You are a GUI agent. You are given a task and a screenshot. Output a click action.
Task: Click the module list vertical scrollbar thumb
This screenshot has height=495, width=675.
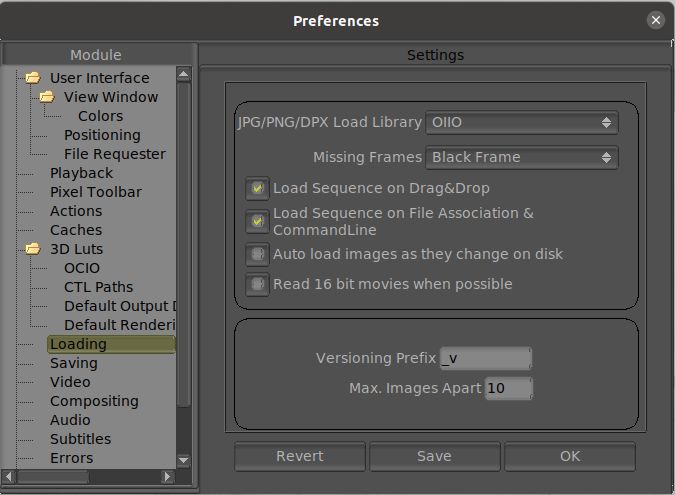183,244
